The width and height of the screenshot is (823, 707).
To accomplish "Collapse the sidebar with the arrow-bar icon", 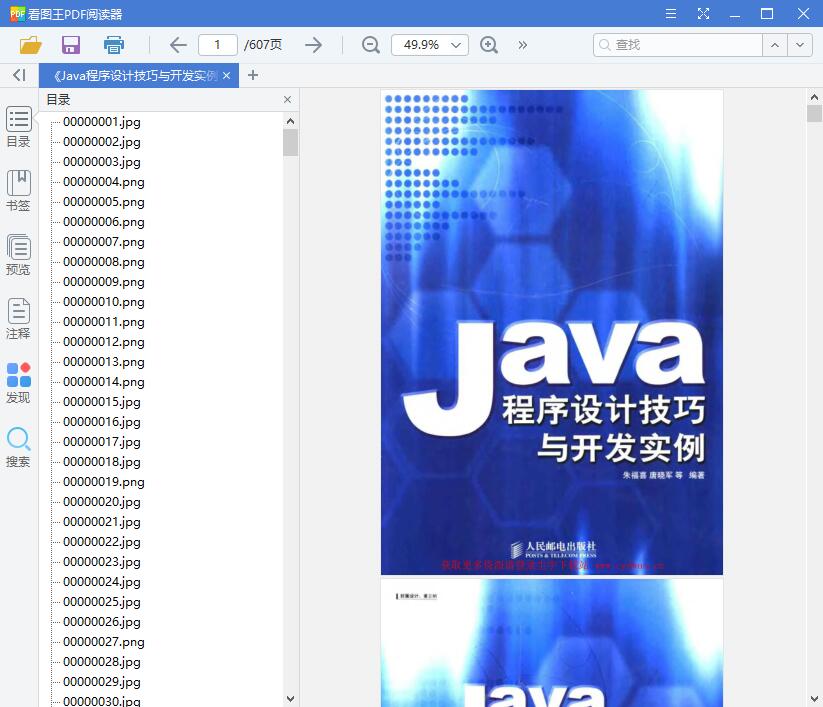I will tap(19, 75).
